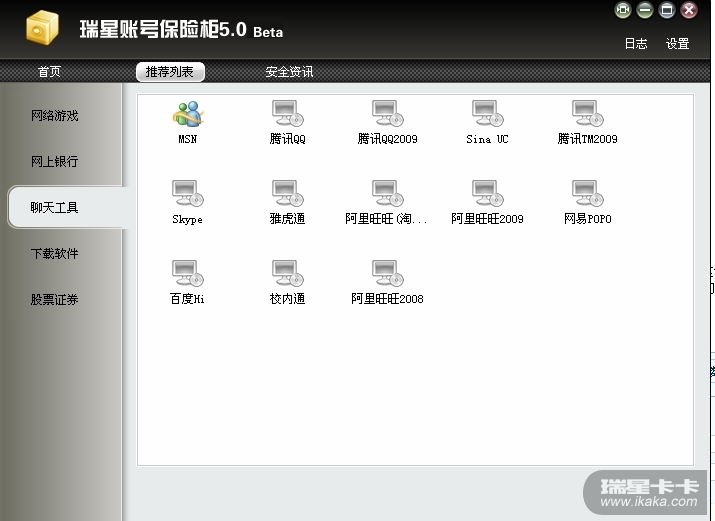715x521 pixels.
Task: Choose the 阿里旺旺2008 icon
Action: pos(388,273)
